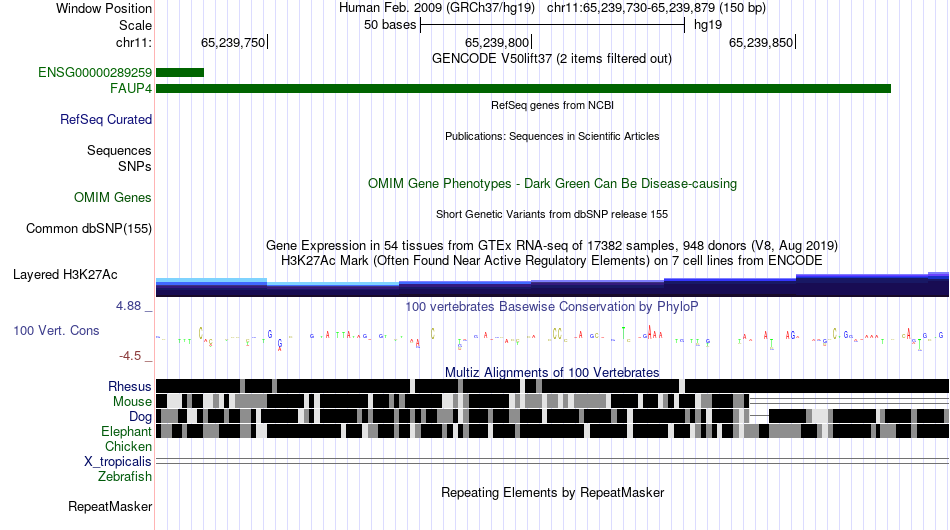This screenshot has width=950, height=530.
Task: Click the ENSG00000289259 gene label
Action: [95, 73]
